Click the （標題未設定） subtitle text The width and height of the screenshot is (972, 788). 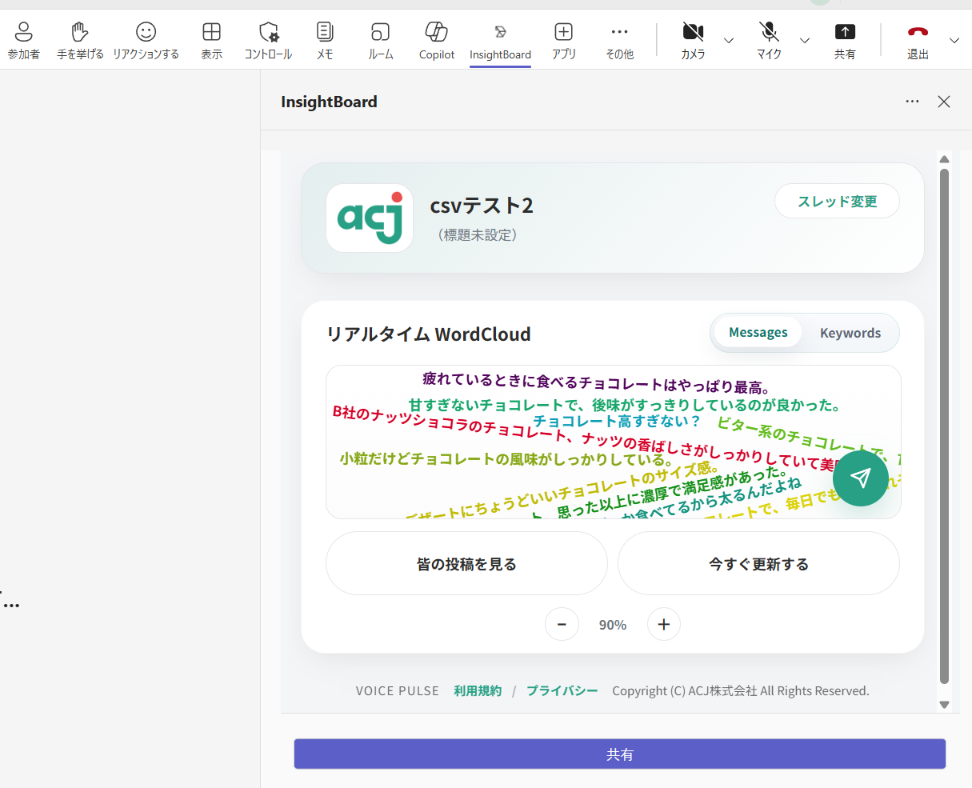tap(477, 235)
